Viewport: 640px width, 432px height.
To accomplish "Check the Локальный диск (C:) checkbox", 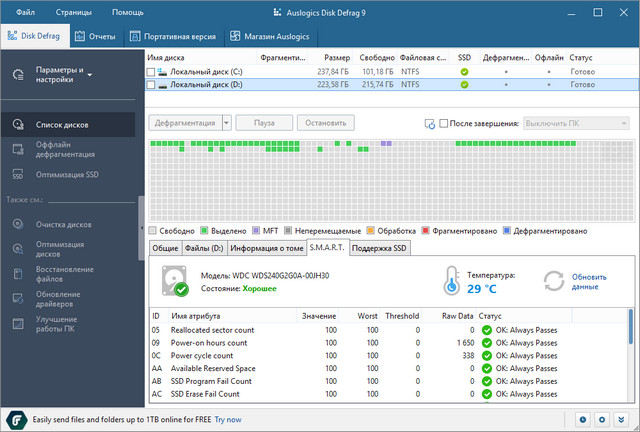I will (x=152, y=73).
